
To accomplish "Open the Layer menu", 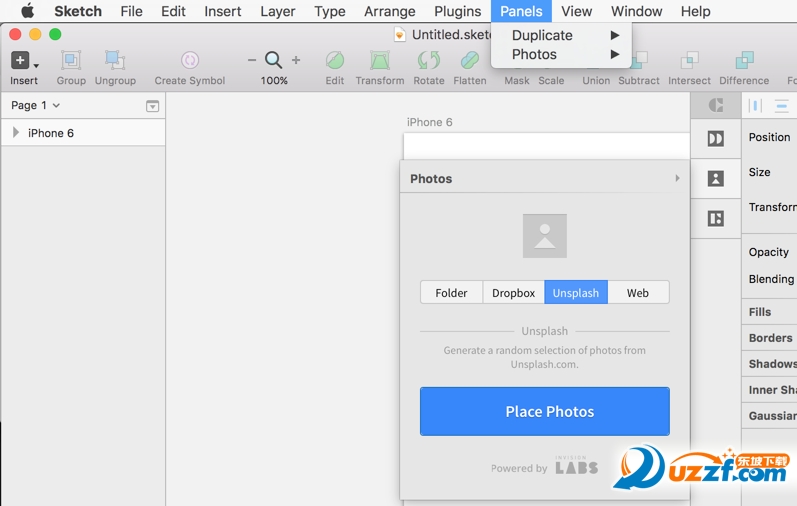I will [x=278, y=11].
